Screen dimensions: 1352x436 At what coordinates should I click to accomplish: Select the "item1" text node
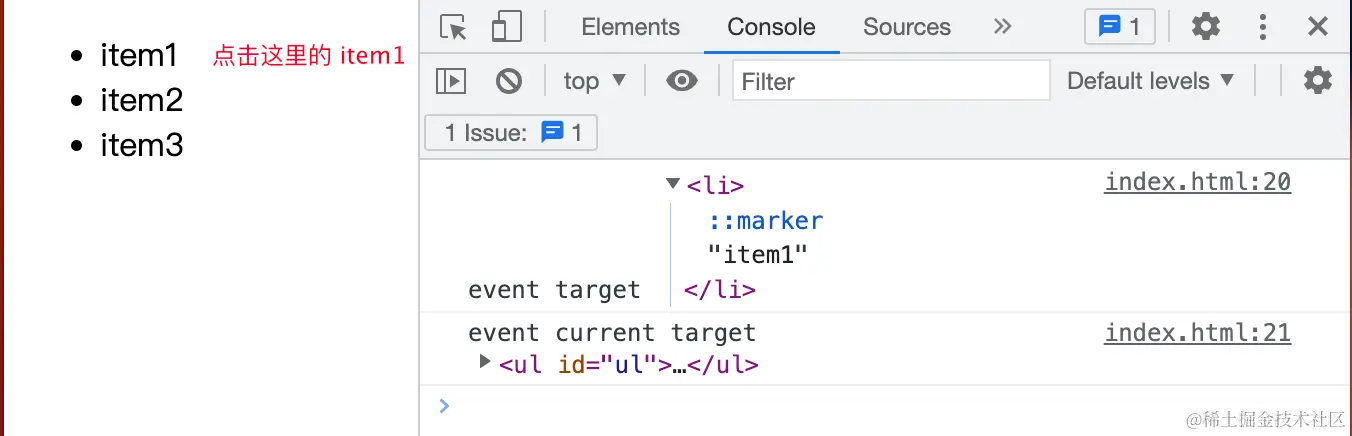coord(757,255)
